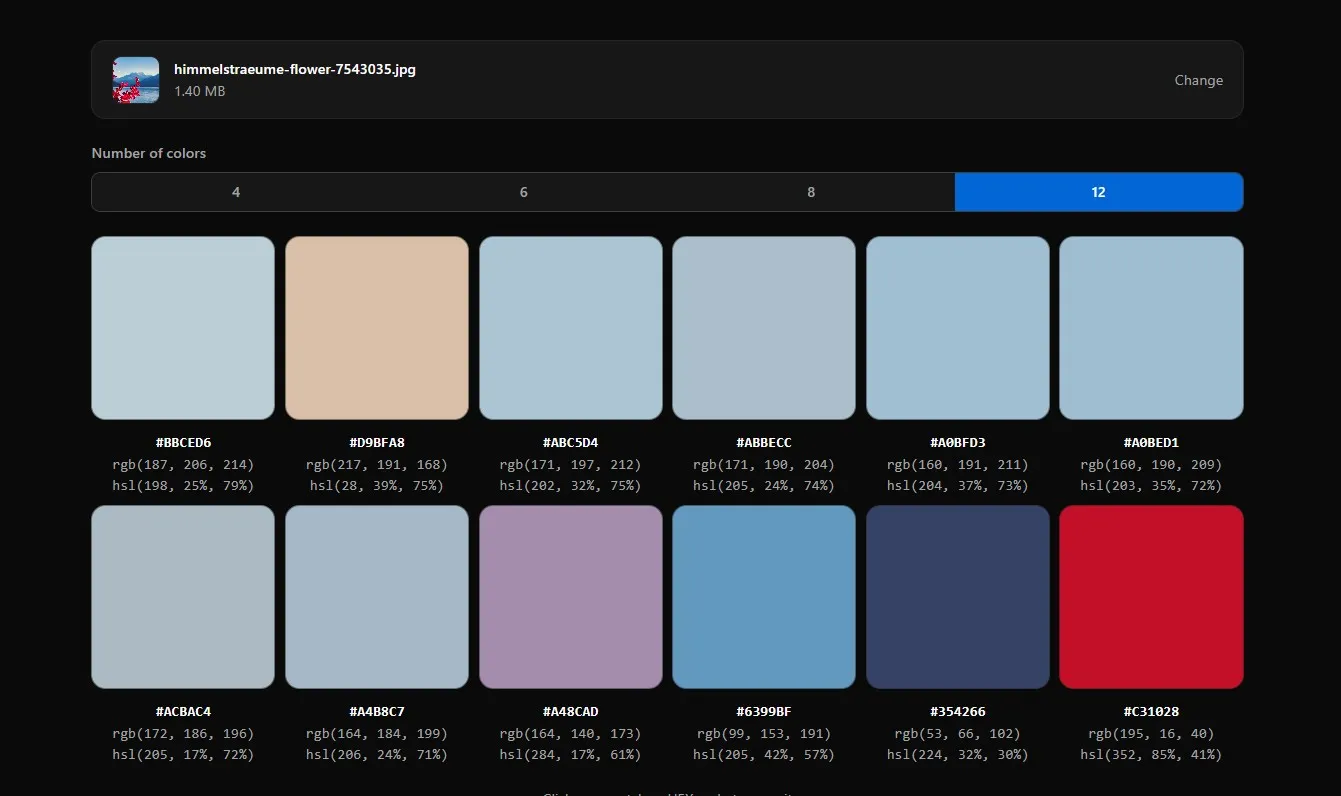Click the #354266 navy swatch

coord(958,597)
